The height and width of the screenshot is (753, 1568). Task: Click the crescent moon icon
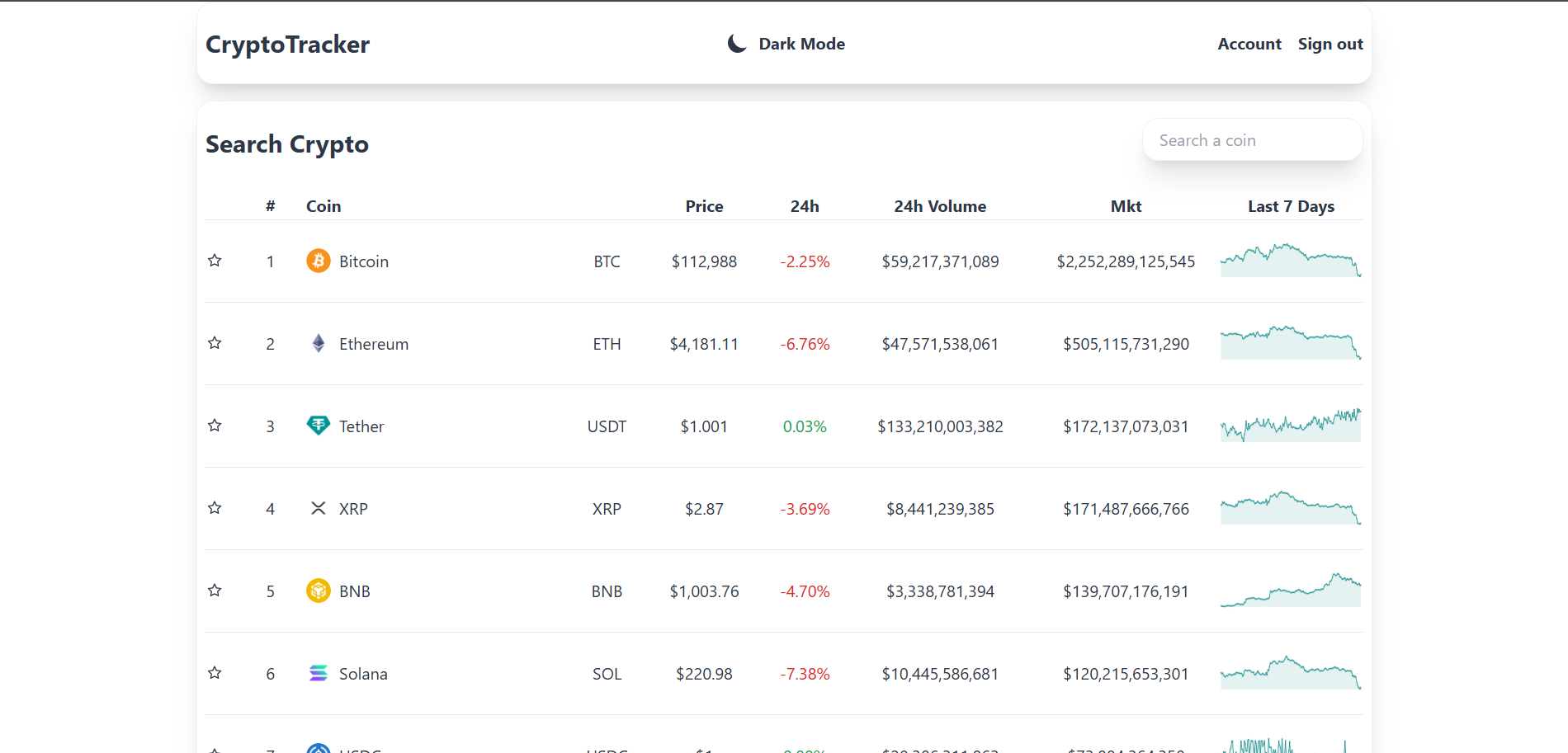tap(737, 44)
